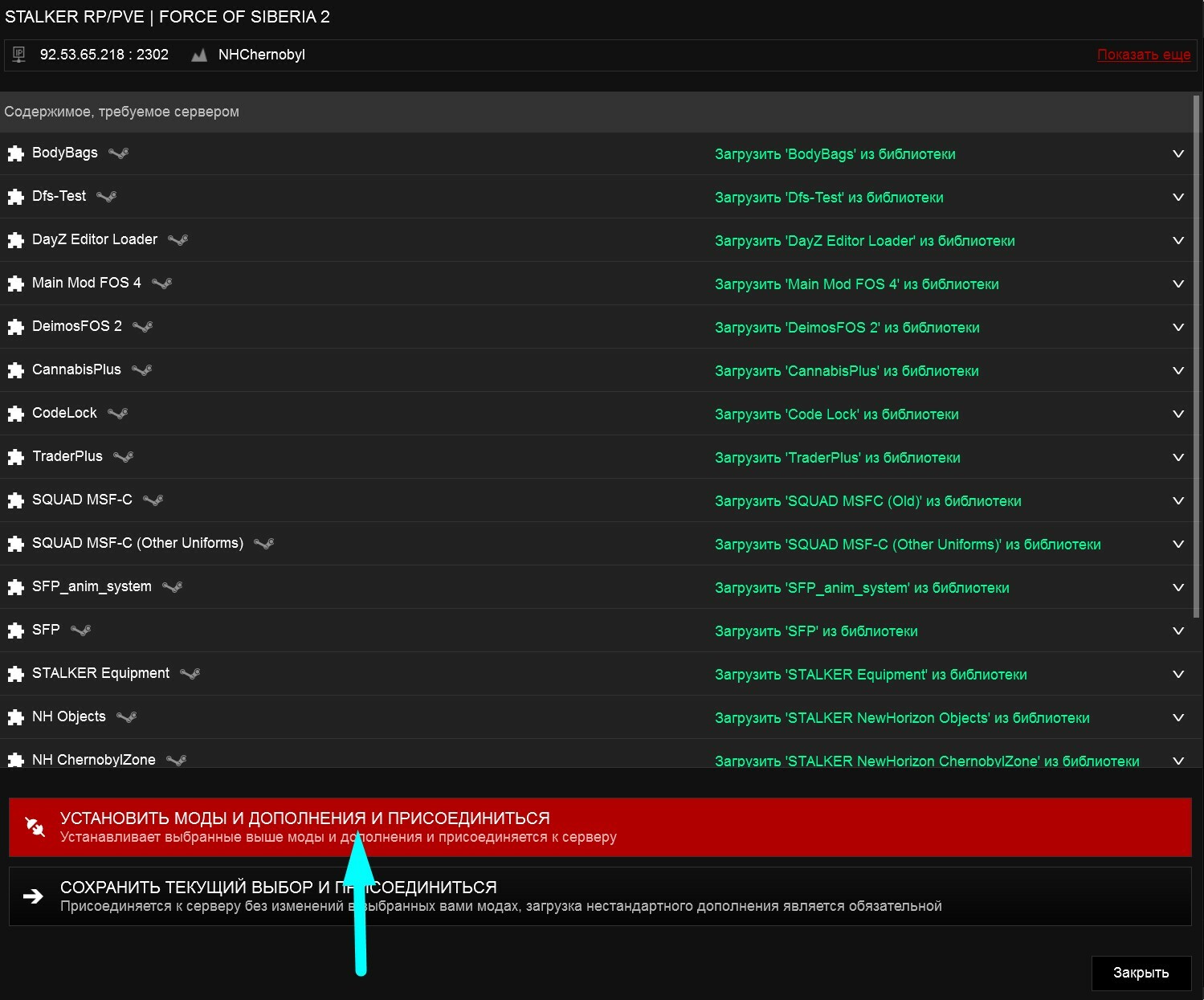This screenshot has height=1000, width=1204.
Task: Click the server IP address icon
Action: [19, 55]
